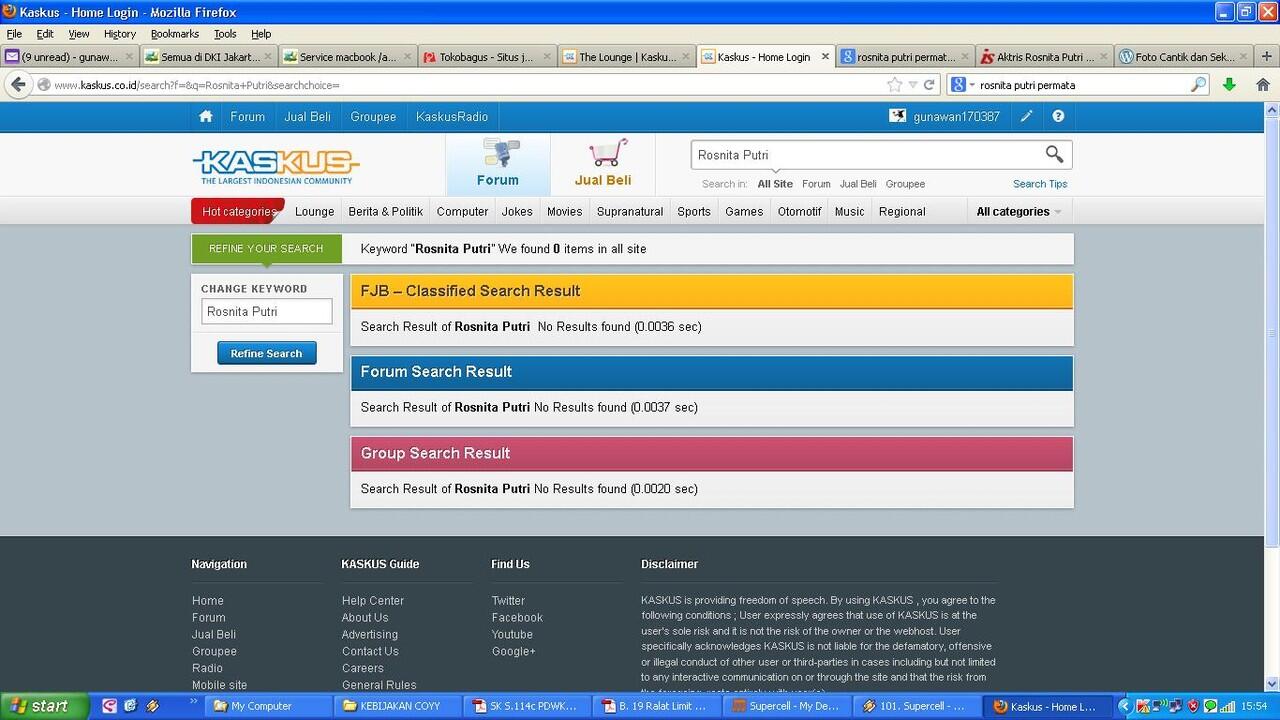Open the Mobile site footer link
1280x720 pixels.
click(219, 685)
